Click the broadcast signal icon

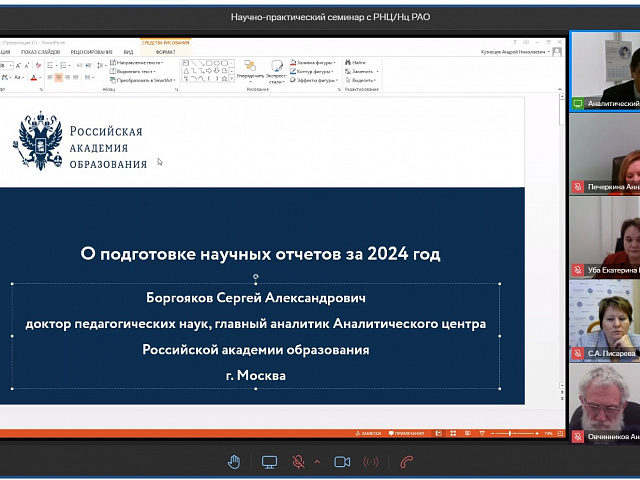(x=371, y=462)
